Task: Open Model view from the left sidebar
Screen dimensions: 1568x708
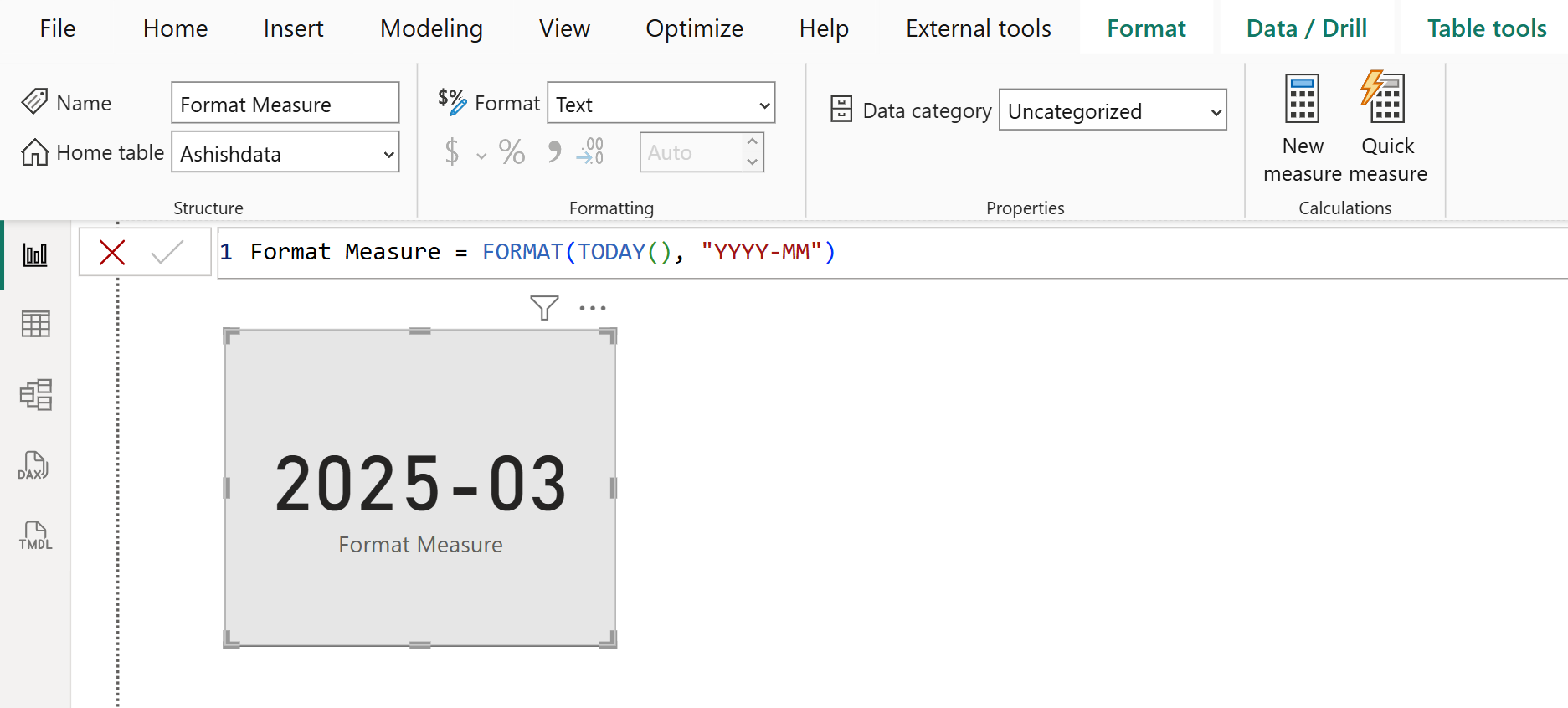Action: 35,394
